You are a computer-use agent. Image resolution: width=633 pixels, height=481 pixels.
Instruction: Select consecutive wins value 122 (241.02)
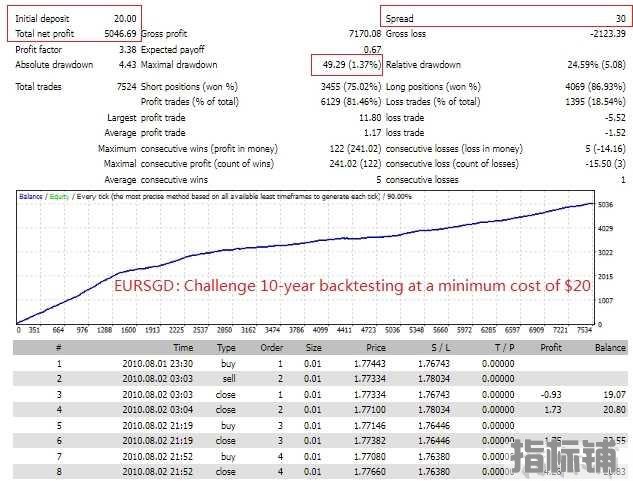pos(355,149)
